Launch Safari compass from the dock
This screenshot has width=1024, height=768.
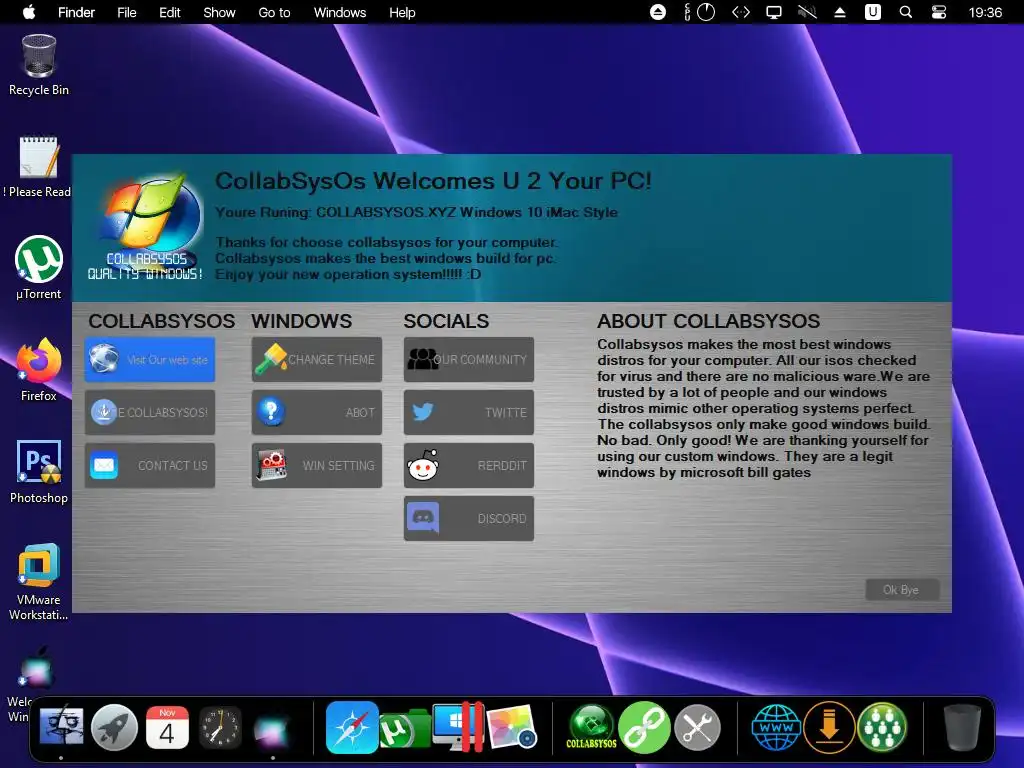pos(352,727)
